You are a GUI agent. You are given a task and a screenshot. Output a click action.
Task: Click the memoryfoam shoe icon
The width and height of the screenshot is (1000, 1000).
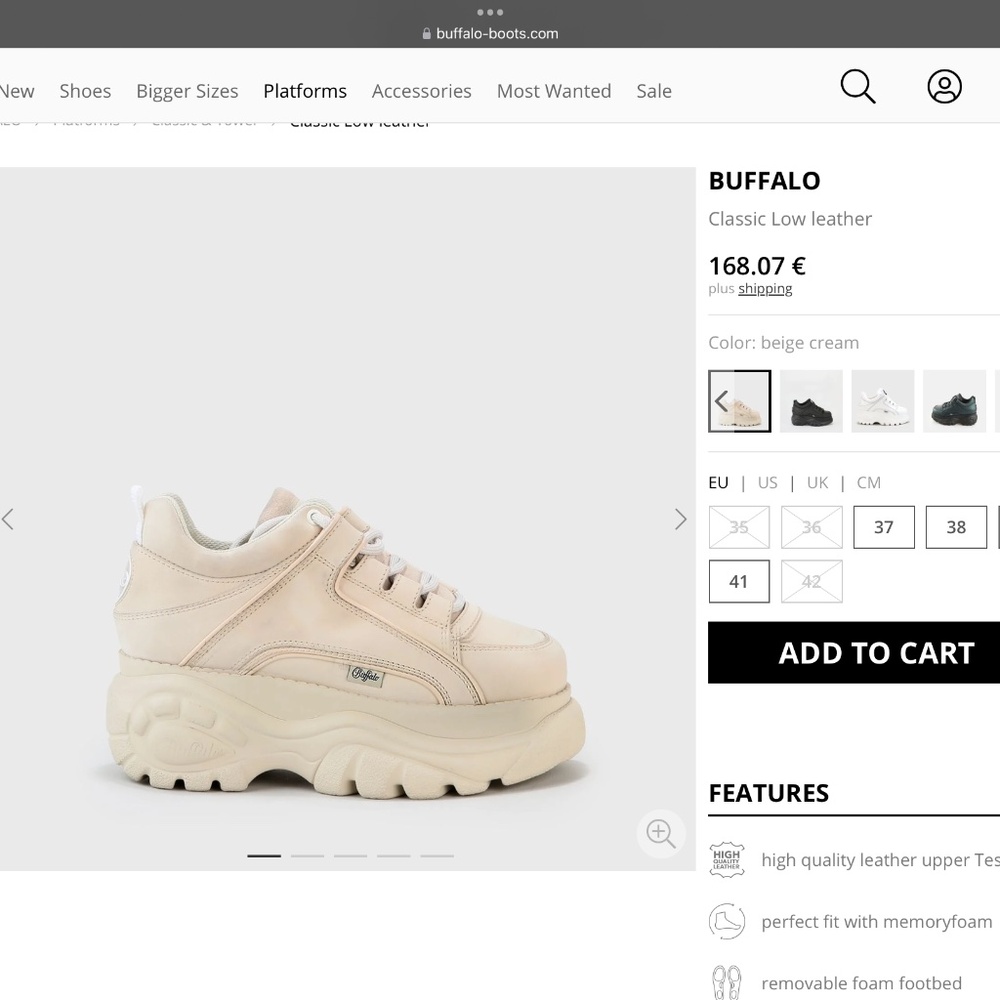[x=726, y=922]
